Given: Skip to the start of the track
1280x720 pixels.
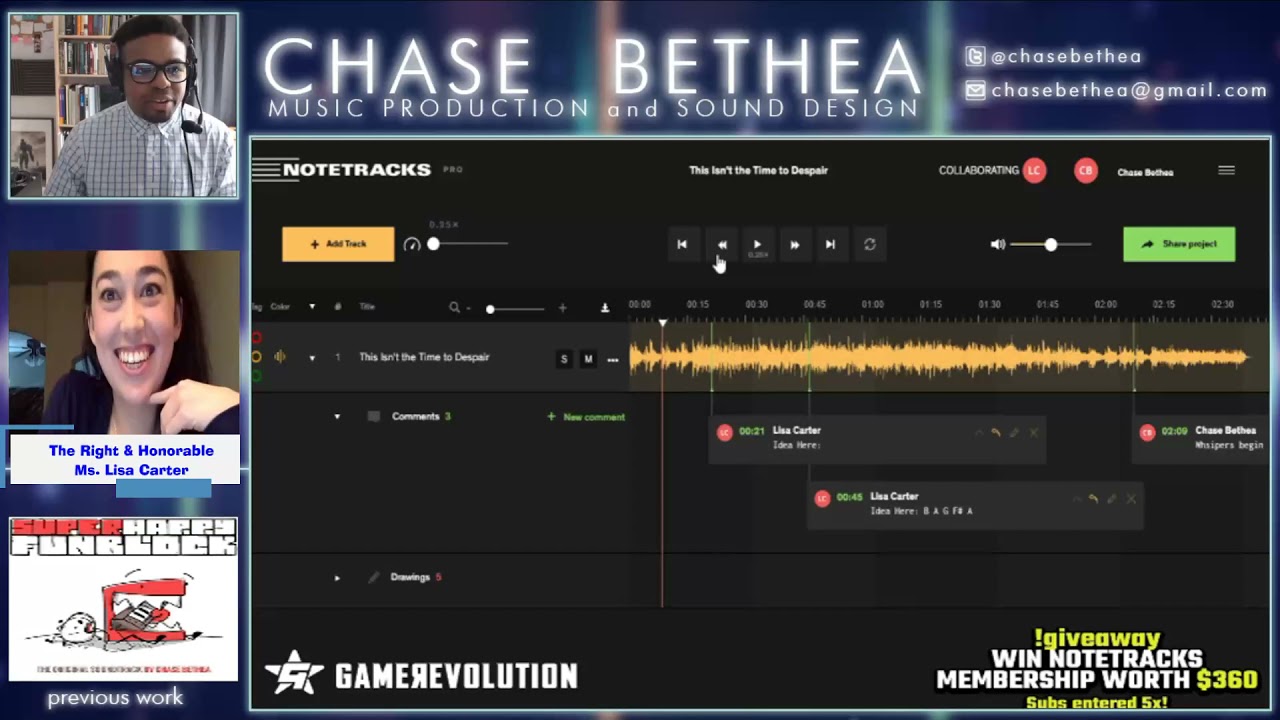Looking at the screenshot, I should pyautogui.click(x=682, y=244).
